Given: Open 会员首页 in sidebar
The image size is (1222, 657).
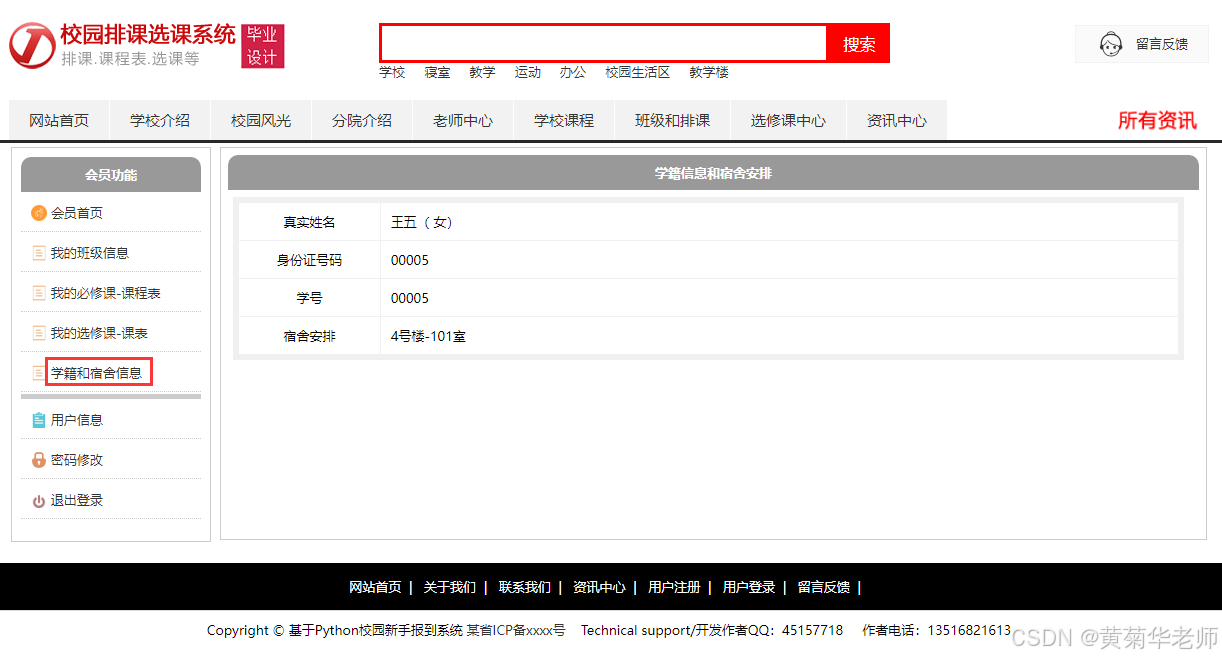Looking at the screenshot, I should pos(77,213).
